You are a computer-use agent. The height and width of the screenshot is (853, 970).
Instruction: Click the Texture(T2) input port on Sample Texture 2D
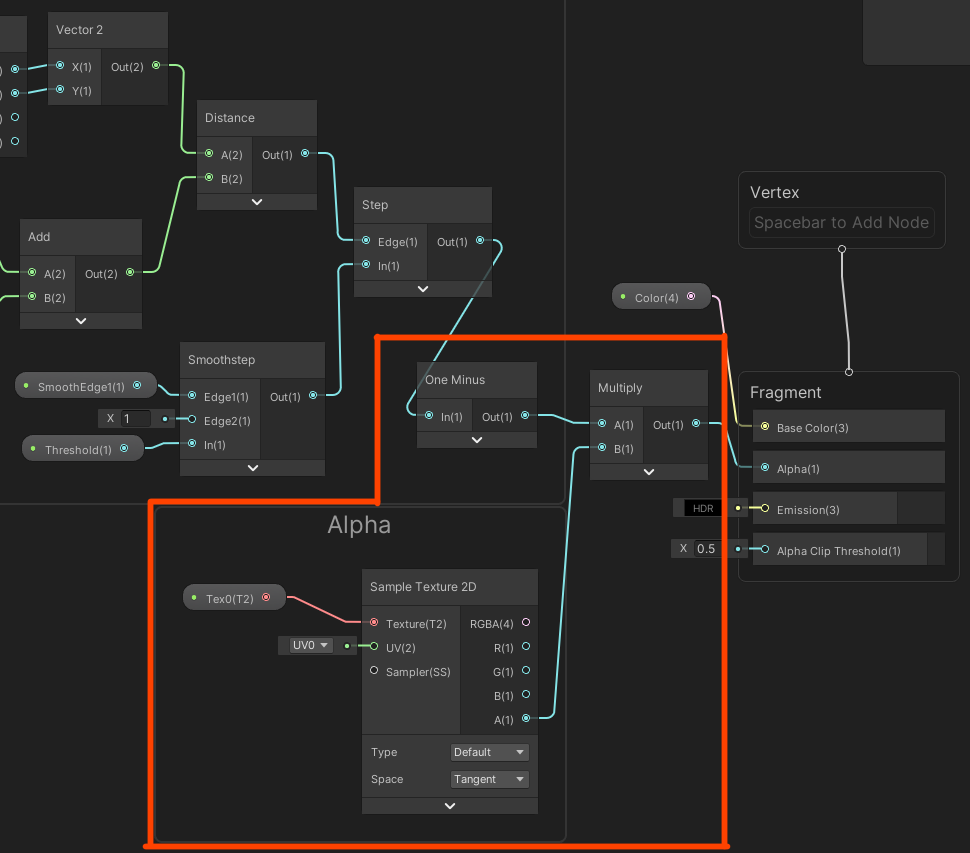click(372, 623)
